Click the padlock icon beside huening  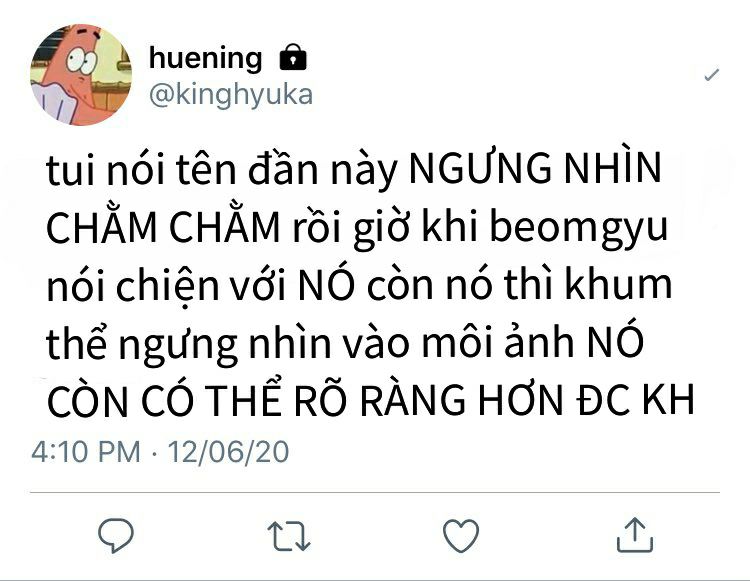coord(293,57)
